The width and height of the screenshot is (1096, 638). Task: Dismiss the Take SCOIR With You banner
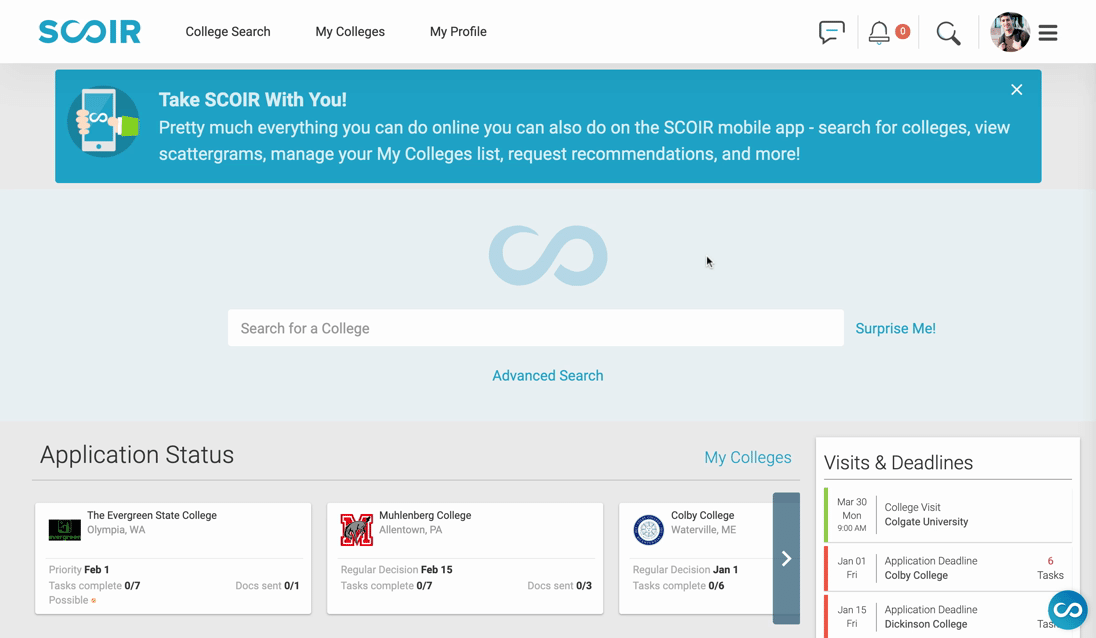(x=1016, y=89)
